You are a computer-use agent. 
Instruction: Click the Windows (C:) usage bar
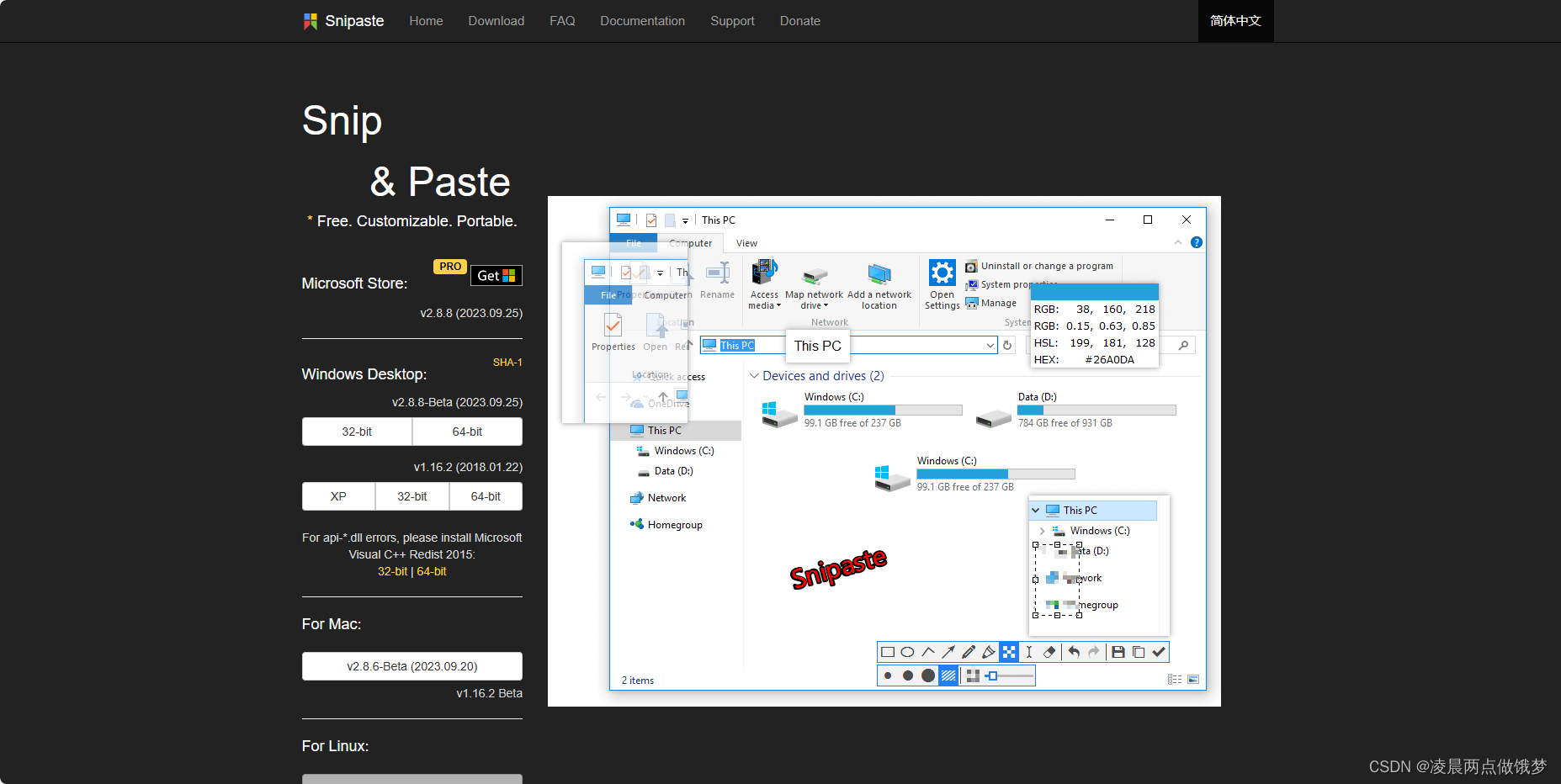[883, 411]
